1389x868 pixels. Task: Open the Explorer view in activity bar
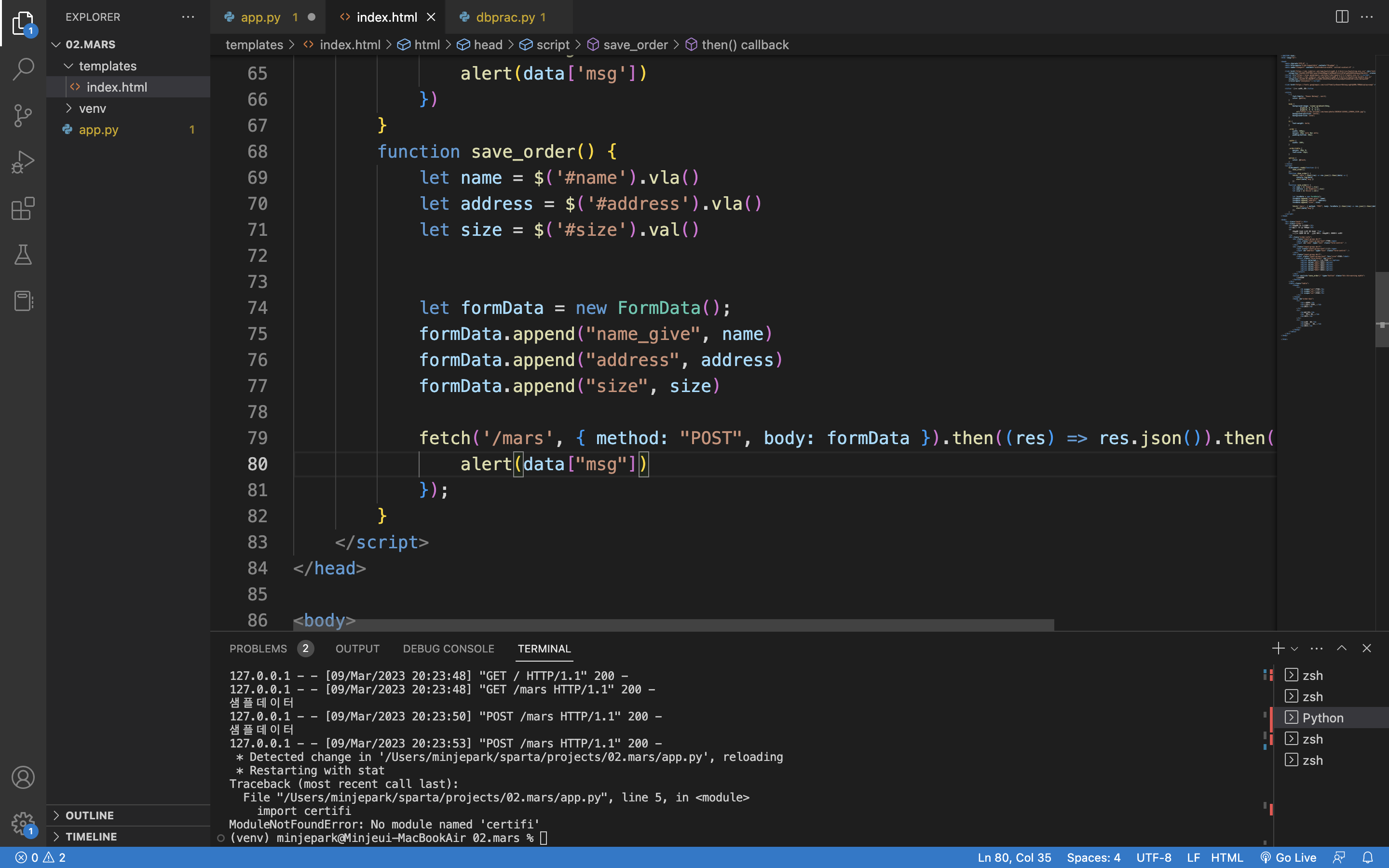coord(23,23)
